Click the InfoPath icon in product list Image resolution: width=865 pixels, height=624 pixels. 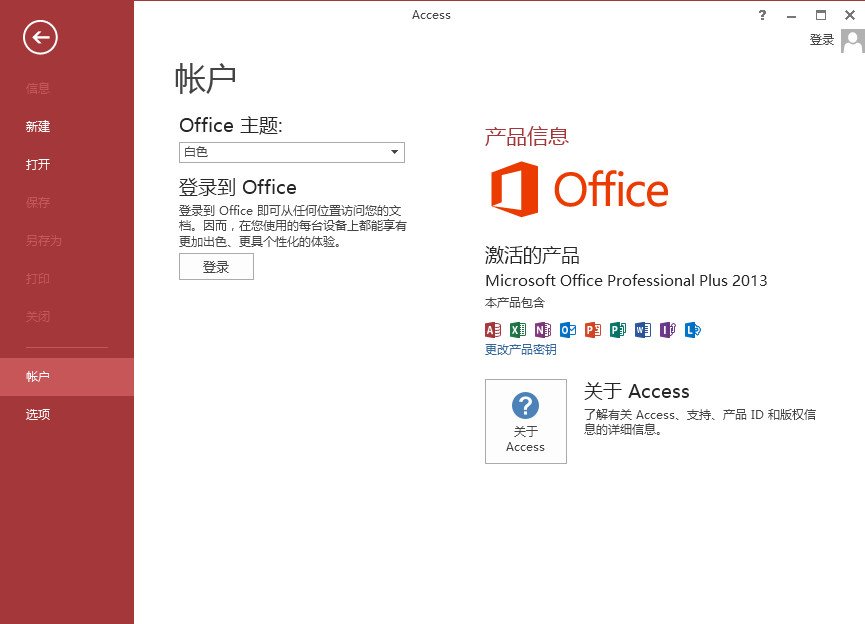coord(668,330)
